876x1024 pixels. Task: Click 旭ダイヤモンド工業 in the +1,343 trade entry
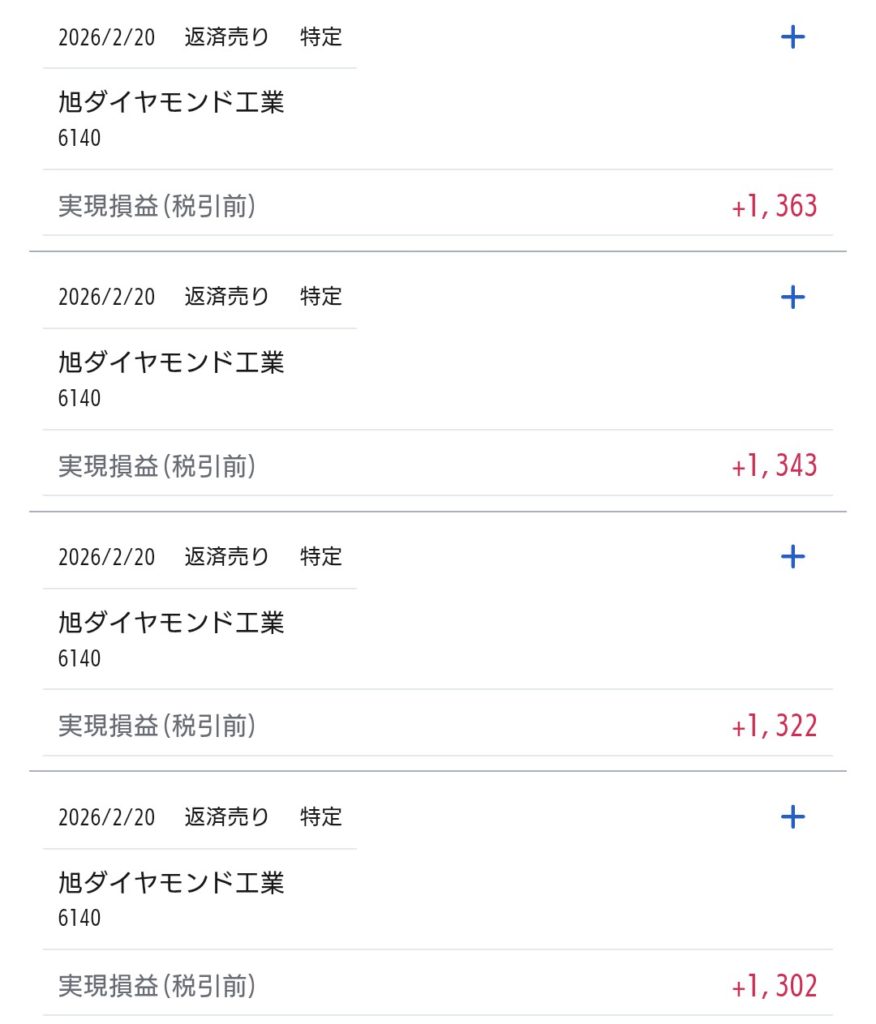pos(171,362)
